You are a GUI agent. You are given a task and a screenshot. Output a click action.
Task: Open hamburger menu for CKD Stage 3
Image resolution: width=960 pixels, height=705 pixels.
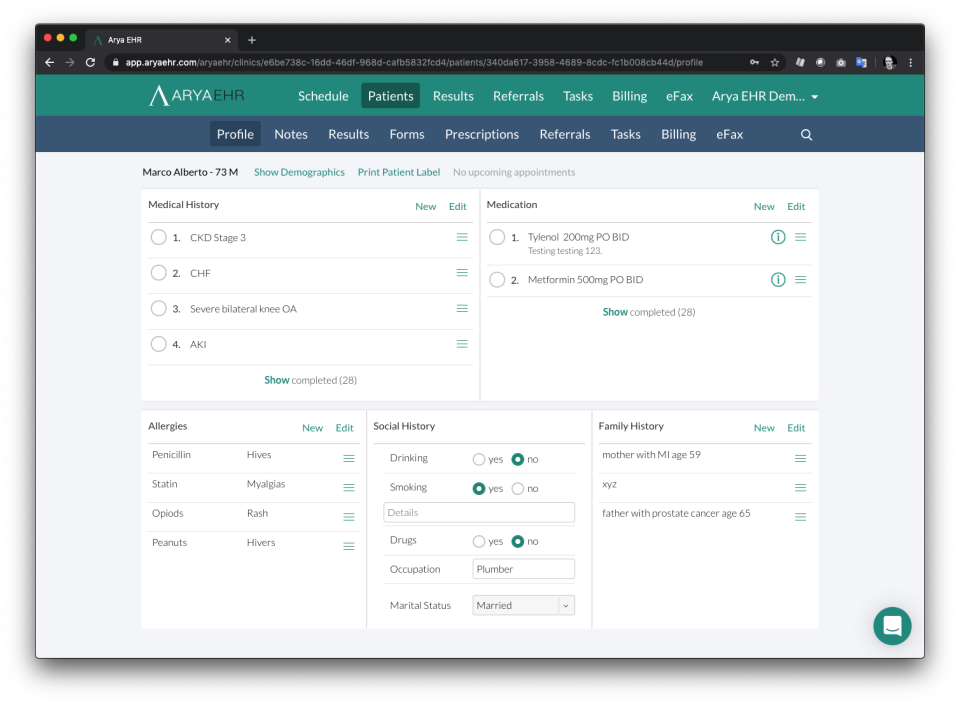point(462,237)
